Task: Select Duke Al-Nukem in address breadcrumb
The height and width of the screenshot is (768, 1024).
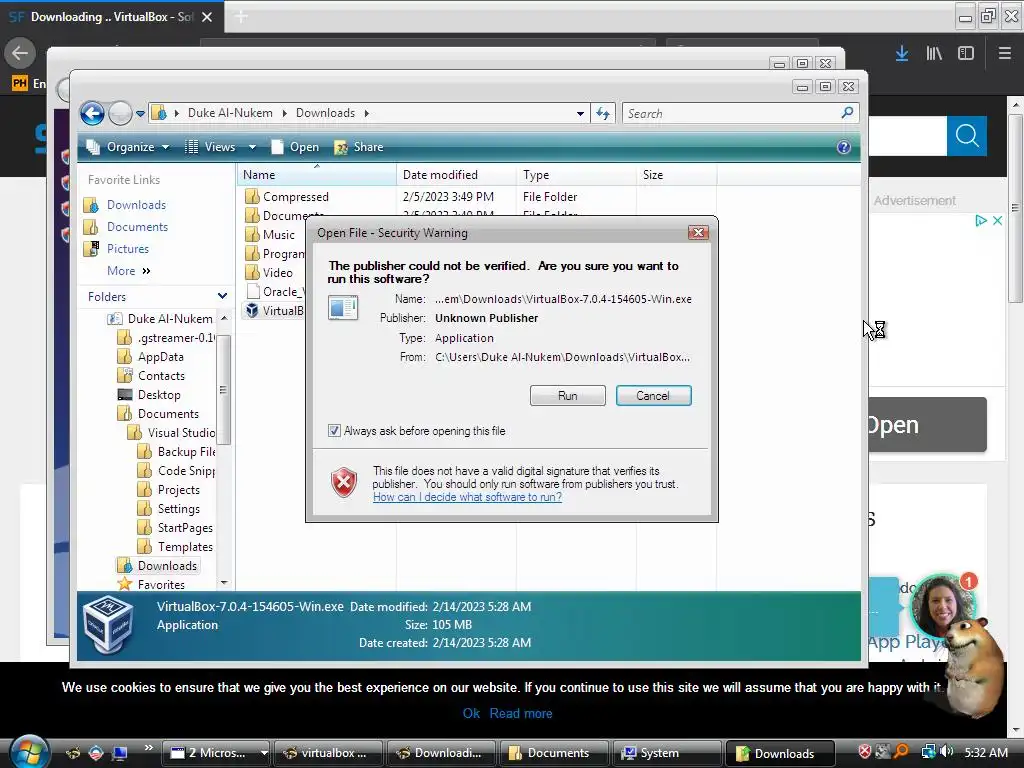Action: pos(230,113)
